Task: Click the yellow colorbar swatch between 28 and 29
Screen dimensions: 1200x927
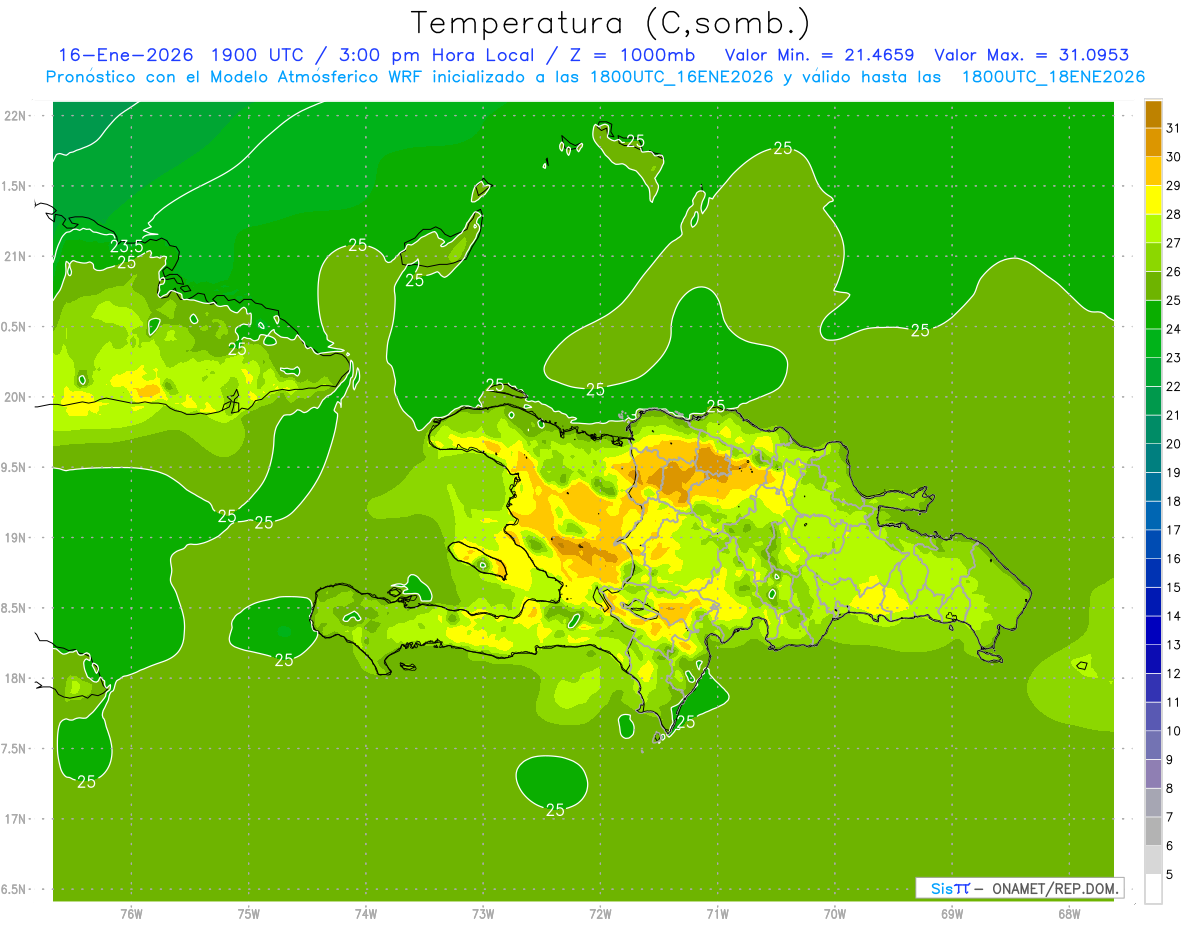Action: [1153, 200]
